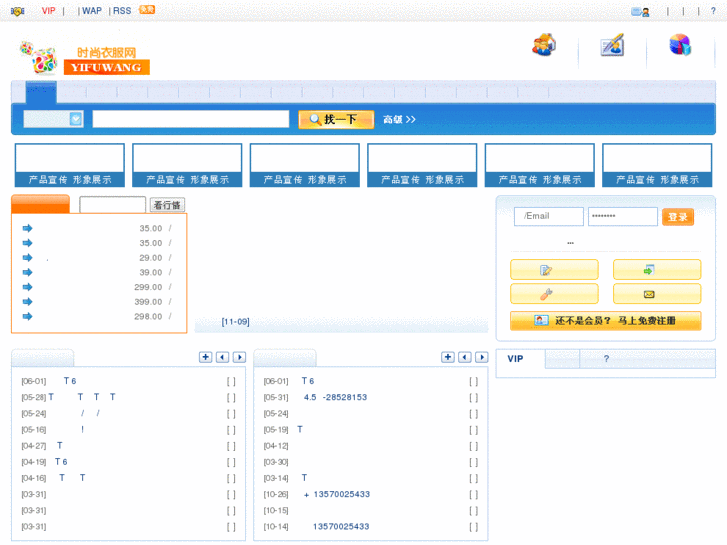Click the yellow free registration banner button

(605, 321)
